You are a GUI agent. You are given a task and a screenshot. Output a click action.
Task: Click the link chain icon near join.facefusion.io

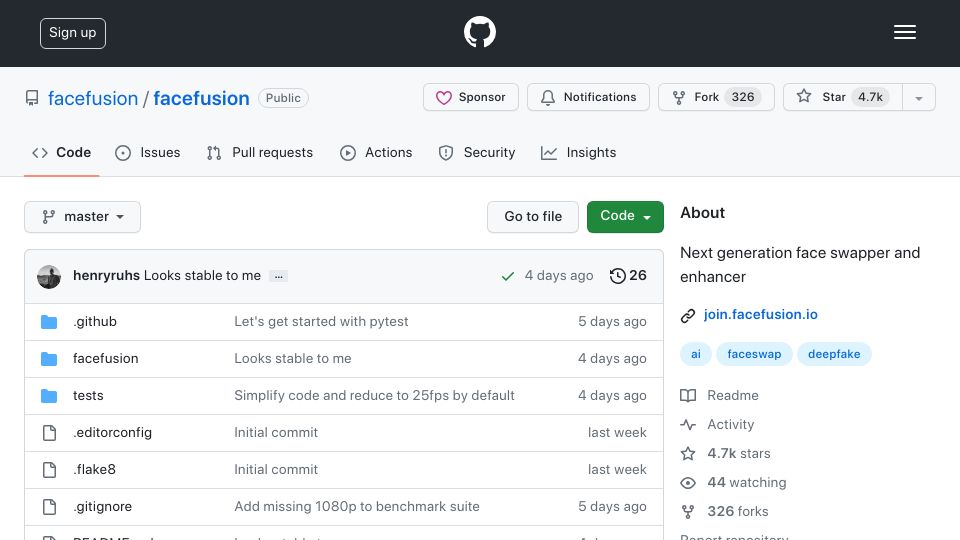click(688, 315)
